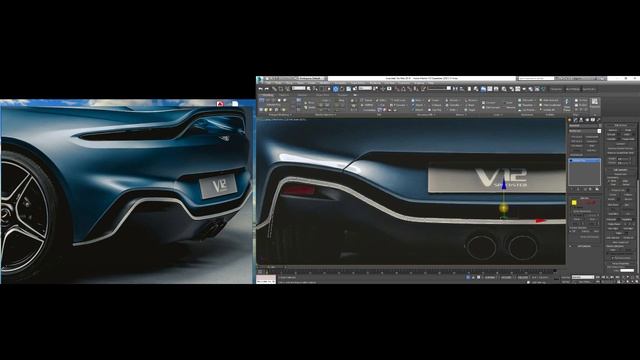Open the Selection ribbon tab
The height and width of the screenshot is (360, 640).
coord(302,95)
